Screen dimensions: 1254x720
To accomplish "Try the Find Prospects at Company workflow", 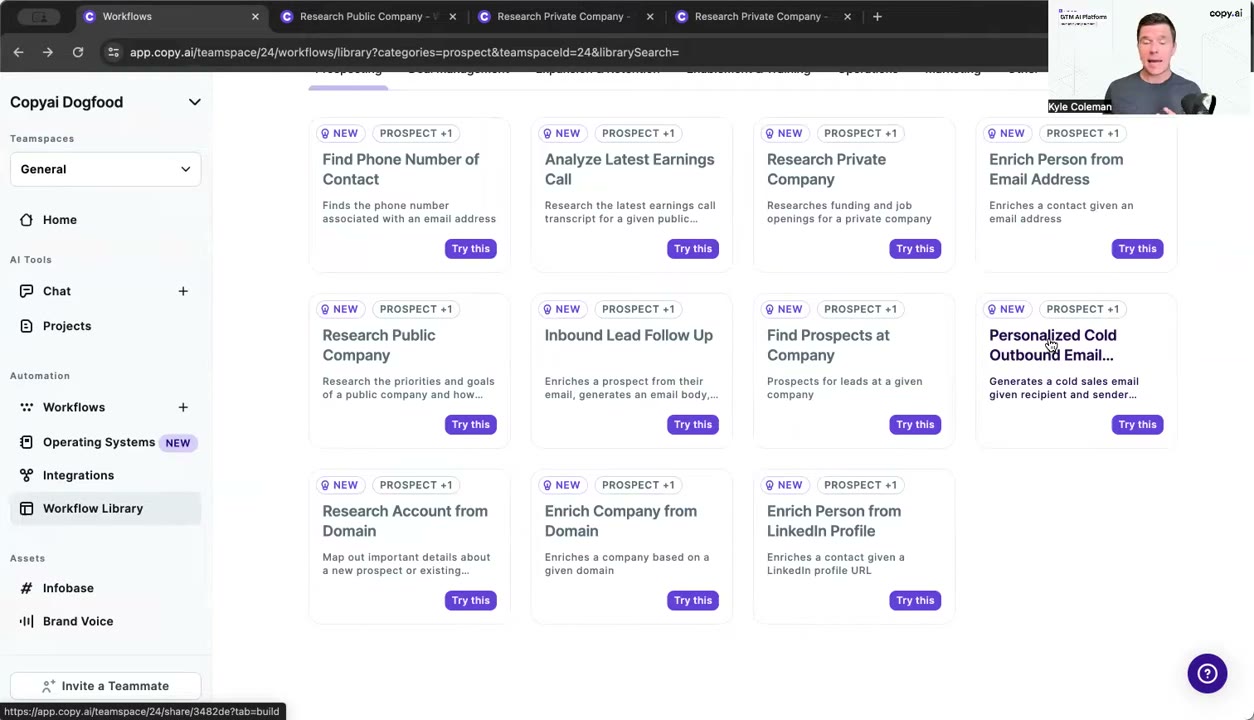I will pos(915,424).
